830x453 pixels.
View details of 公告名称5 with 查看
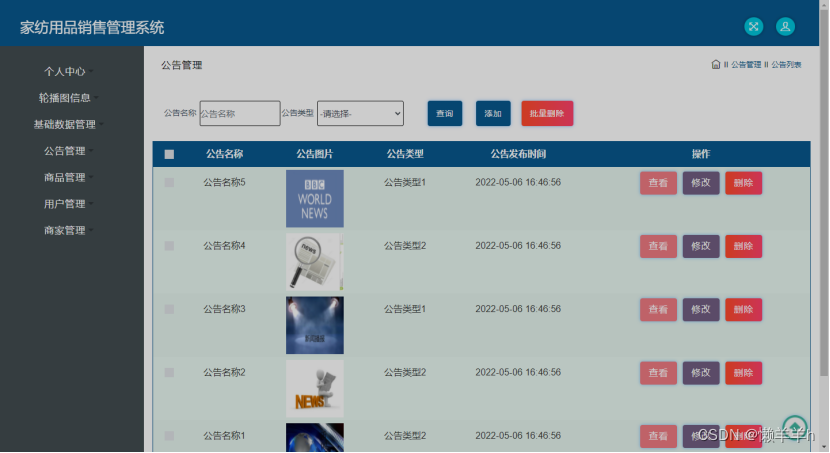click(658, 183)
